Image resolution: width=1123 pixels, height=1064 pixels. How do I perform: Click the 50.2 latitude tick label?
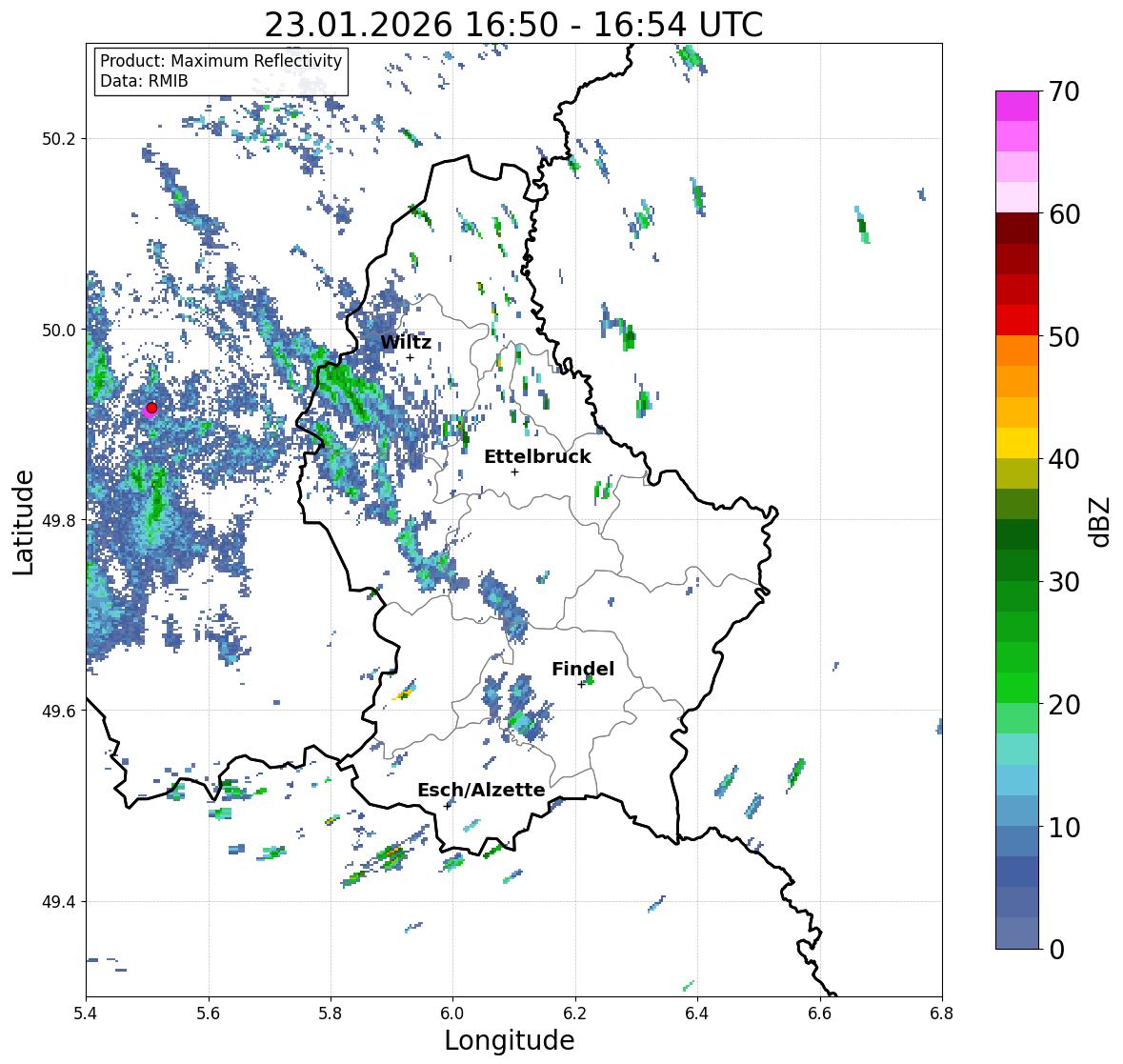click(59, 139)
